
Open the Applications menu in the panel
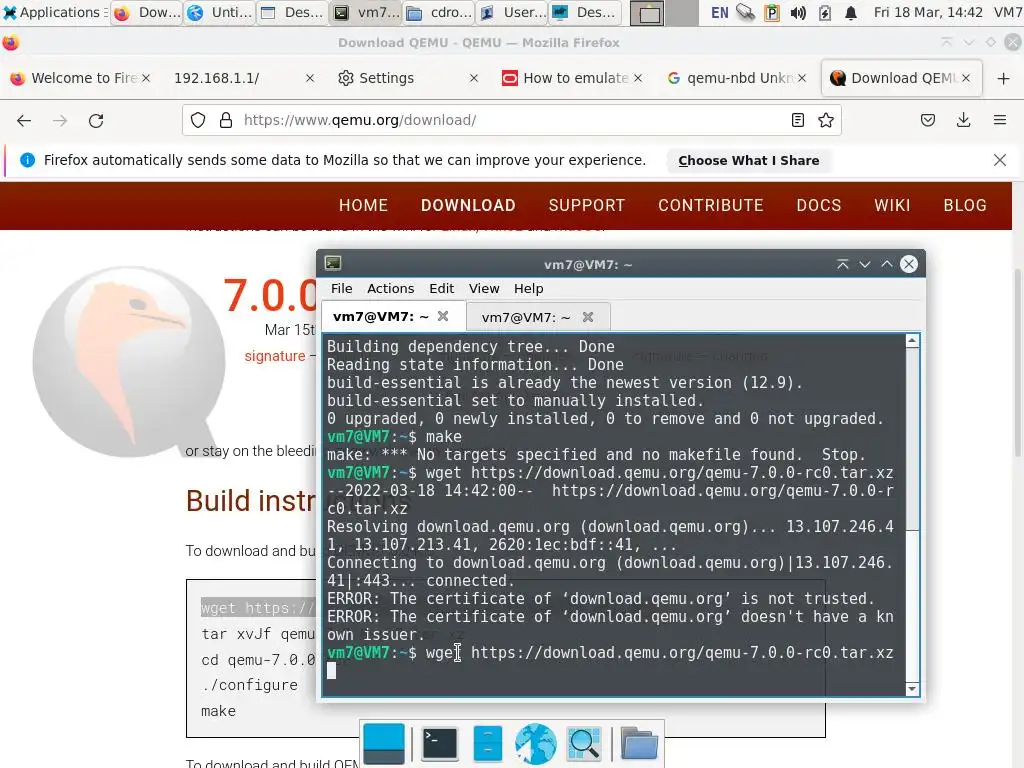(53, 12)
